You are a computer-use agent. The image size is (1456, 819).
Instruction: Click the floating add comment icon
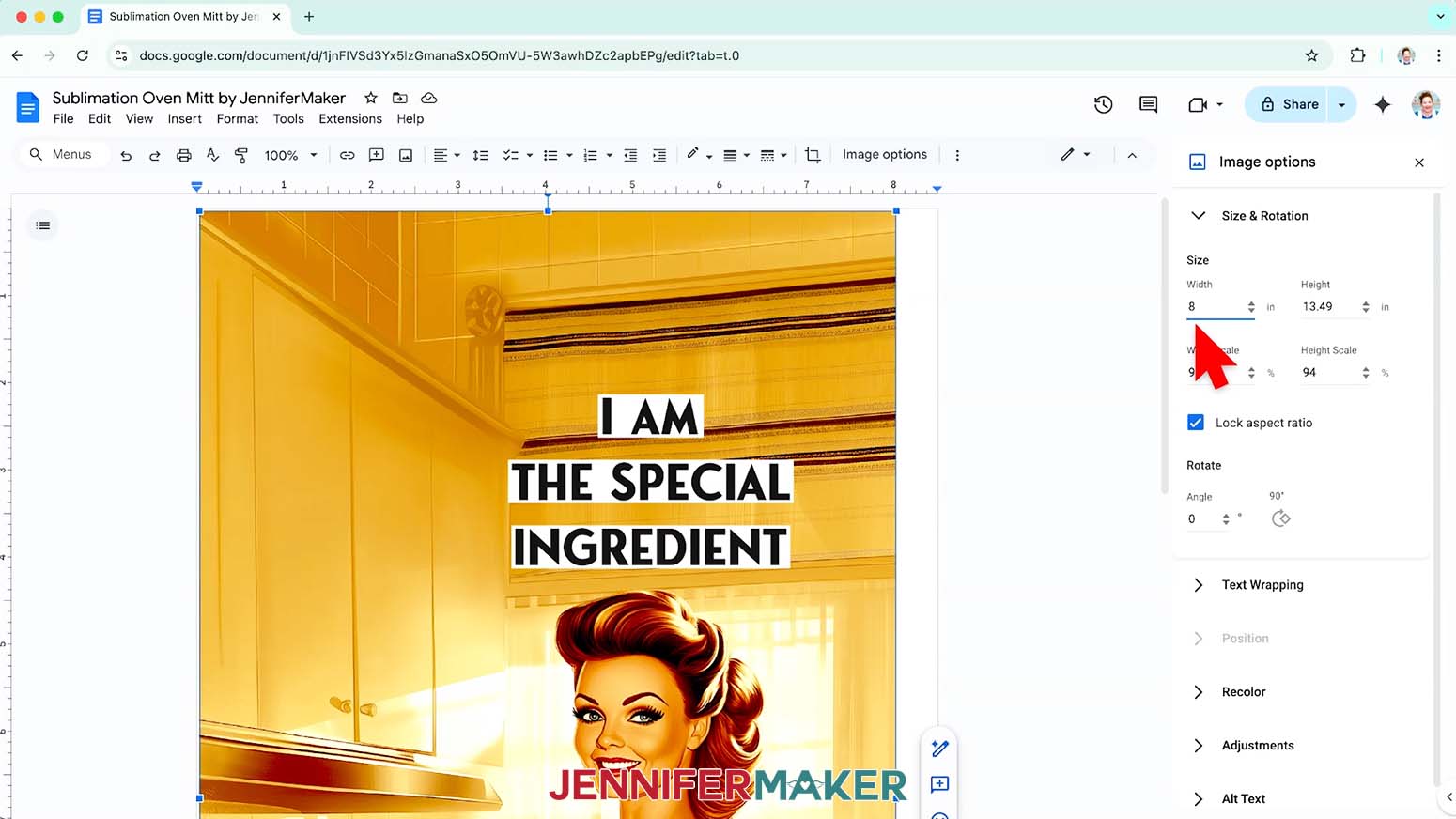(x=939, y=784)
